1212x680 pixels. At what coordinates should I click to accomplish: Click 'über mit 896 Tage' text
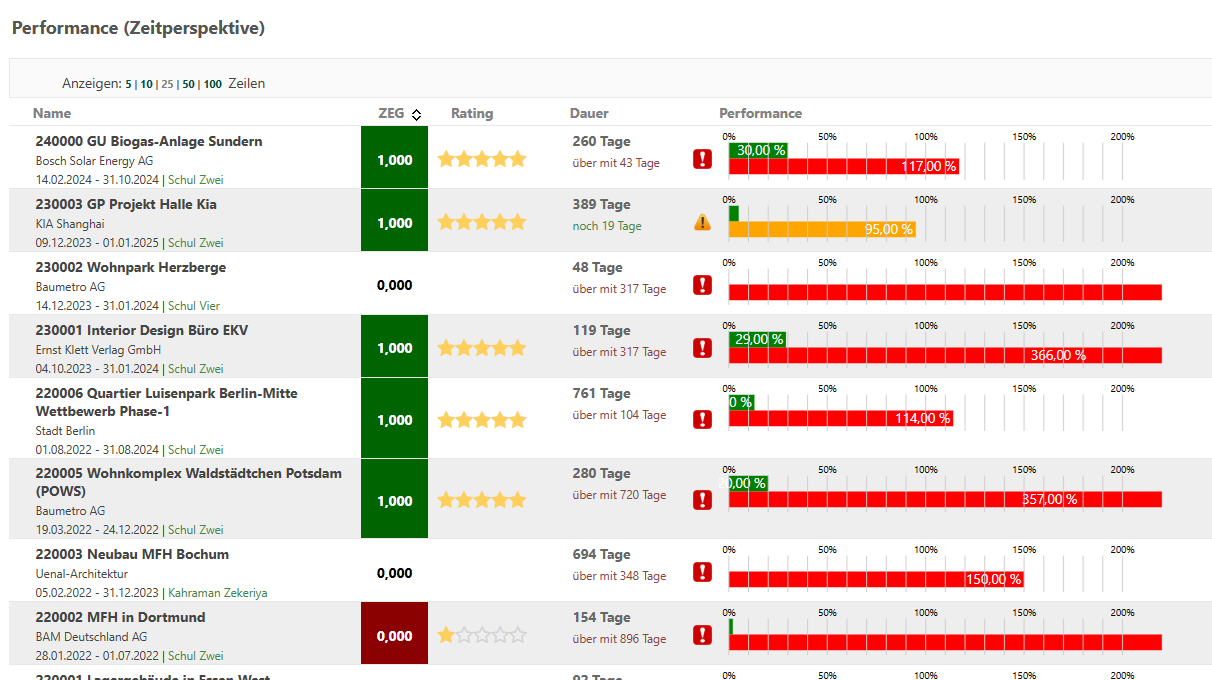pos(619,639)
